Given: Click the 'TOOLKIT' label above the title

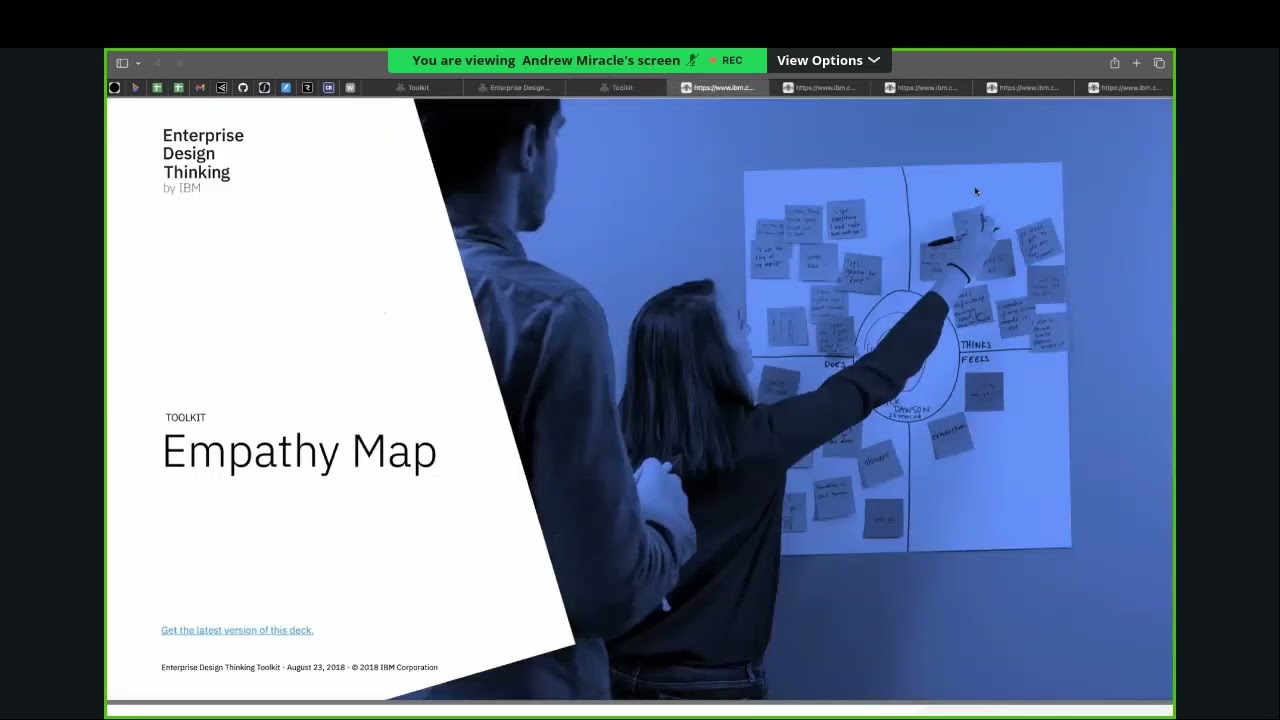Looking at the screenshot, I should (x=186, y=418).
